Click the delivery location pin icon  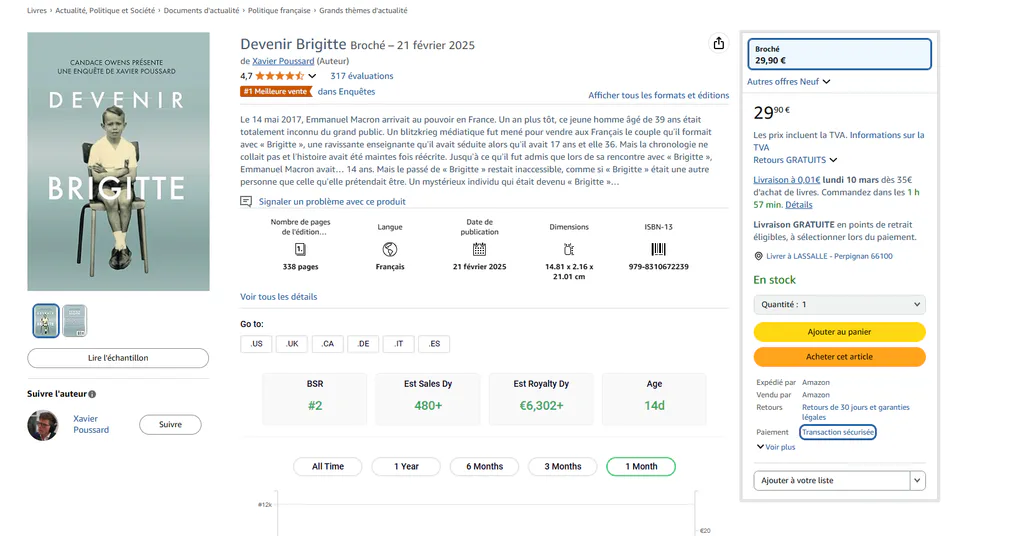[758, 257]
